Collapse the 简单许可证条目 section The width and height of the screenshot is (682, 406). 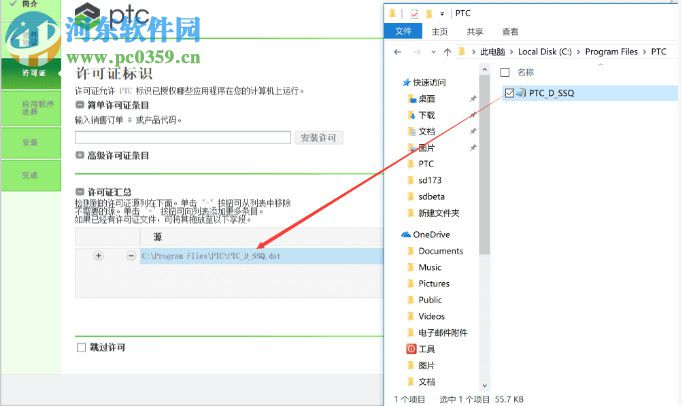point(80,105)
